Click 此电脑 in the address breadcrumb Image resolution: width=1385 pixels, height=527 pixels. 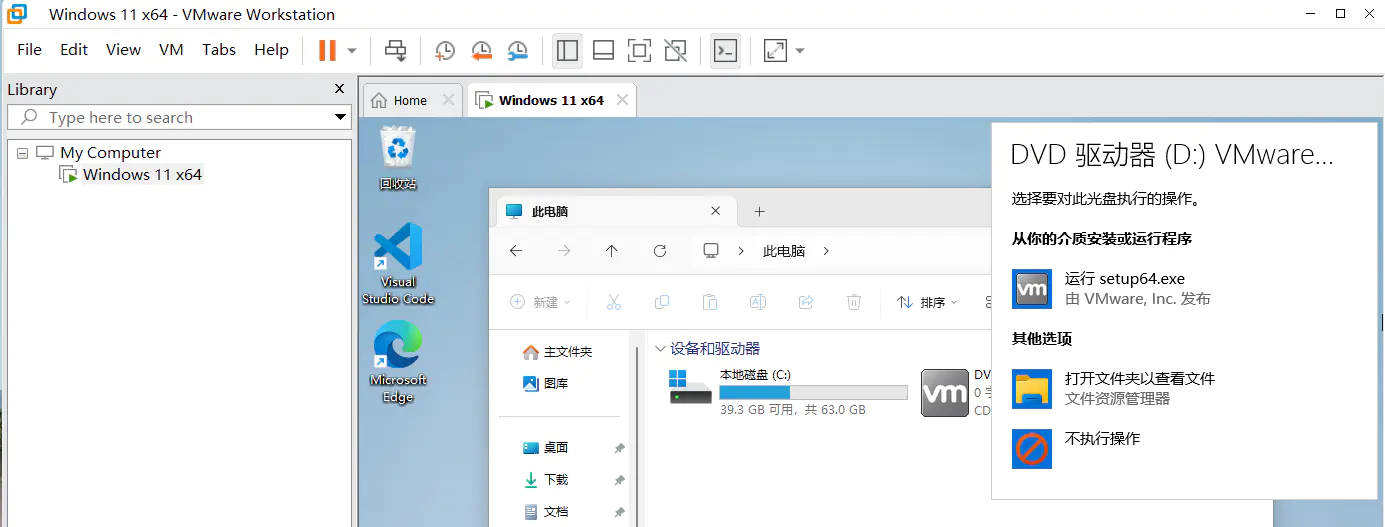coord(784,251)
